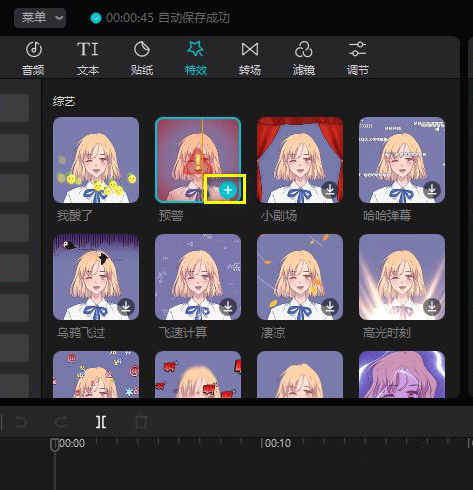Download the 小剧场 effect

coord(330,190)
